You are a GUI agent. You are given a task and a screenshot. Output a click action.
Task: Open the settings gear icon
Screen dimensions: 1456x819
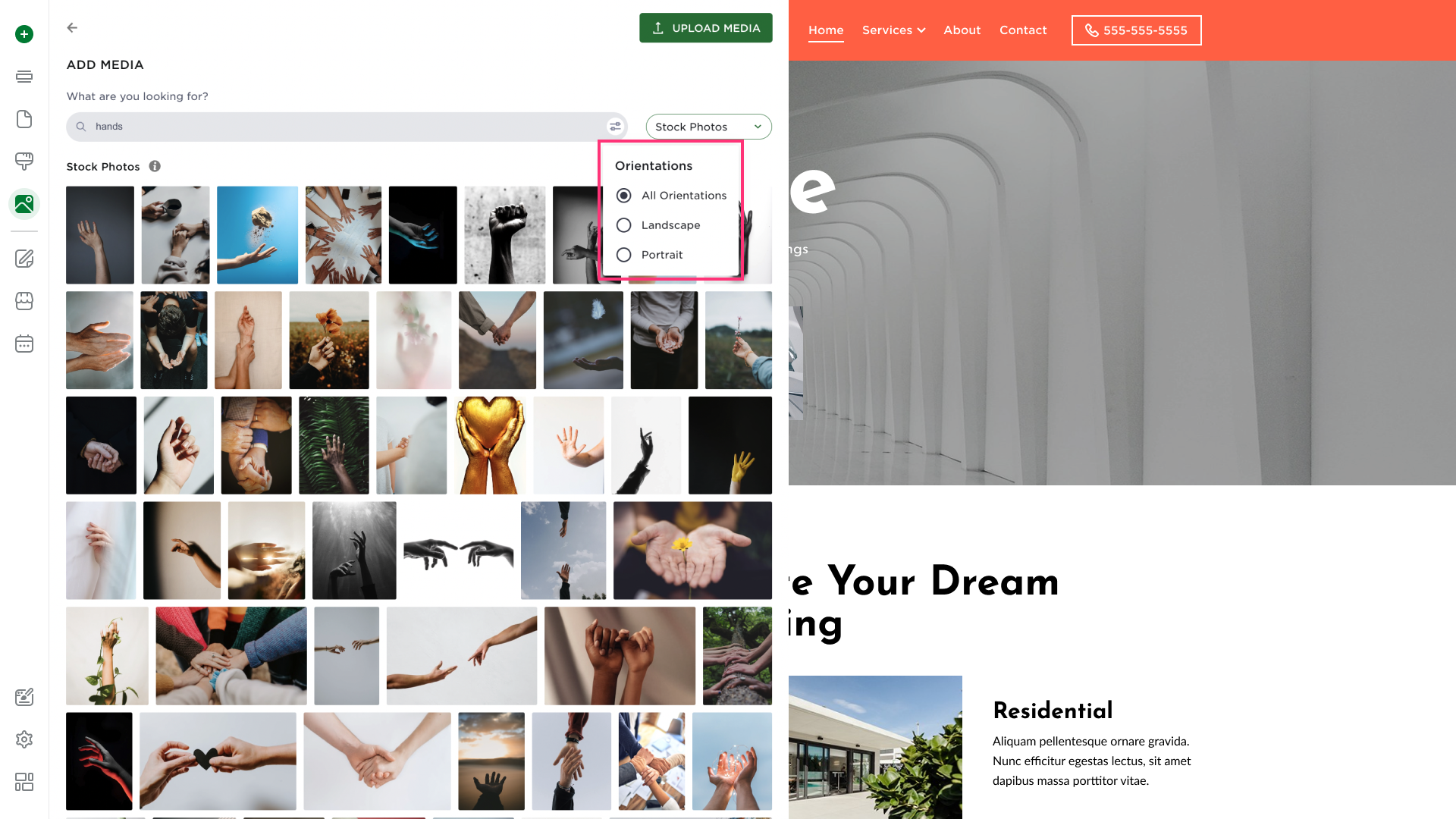click(x=24, y=739)
